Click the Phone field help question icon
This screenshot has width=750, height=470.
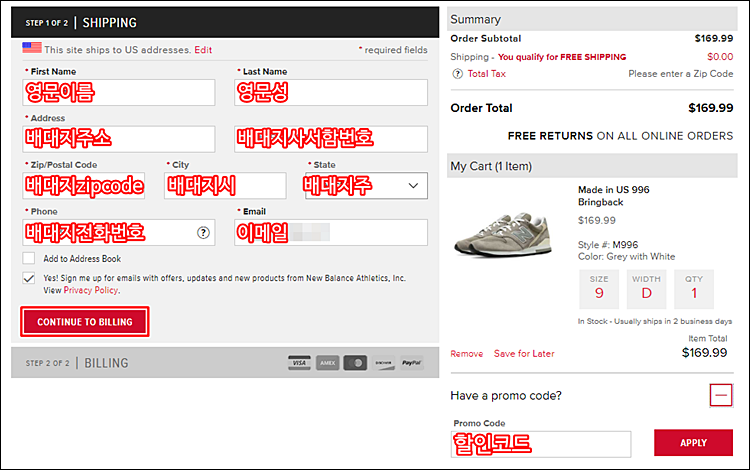click(203, 233)
